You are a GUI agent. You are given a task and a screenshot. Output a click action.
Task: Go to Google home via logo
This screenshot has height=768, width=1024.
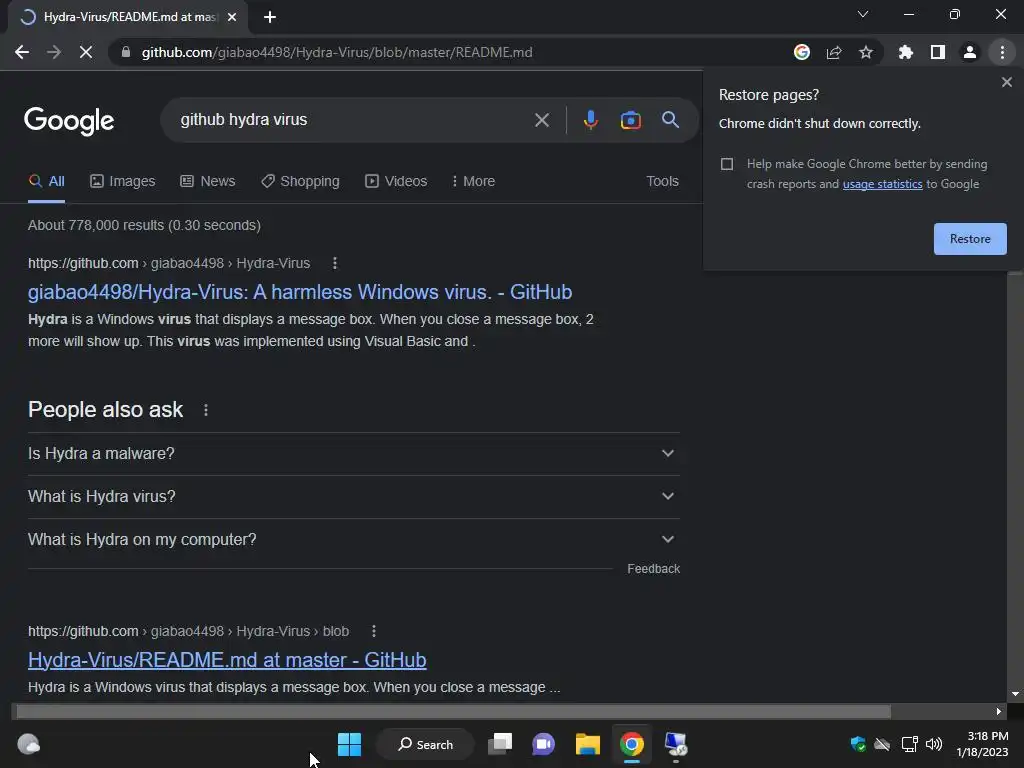(69, 121)
